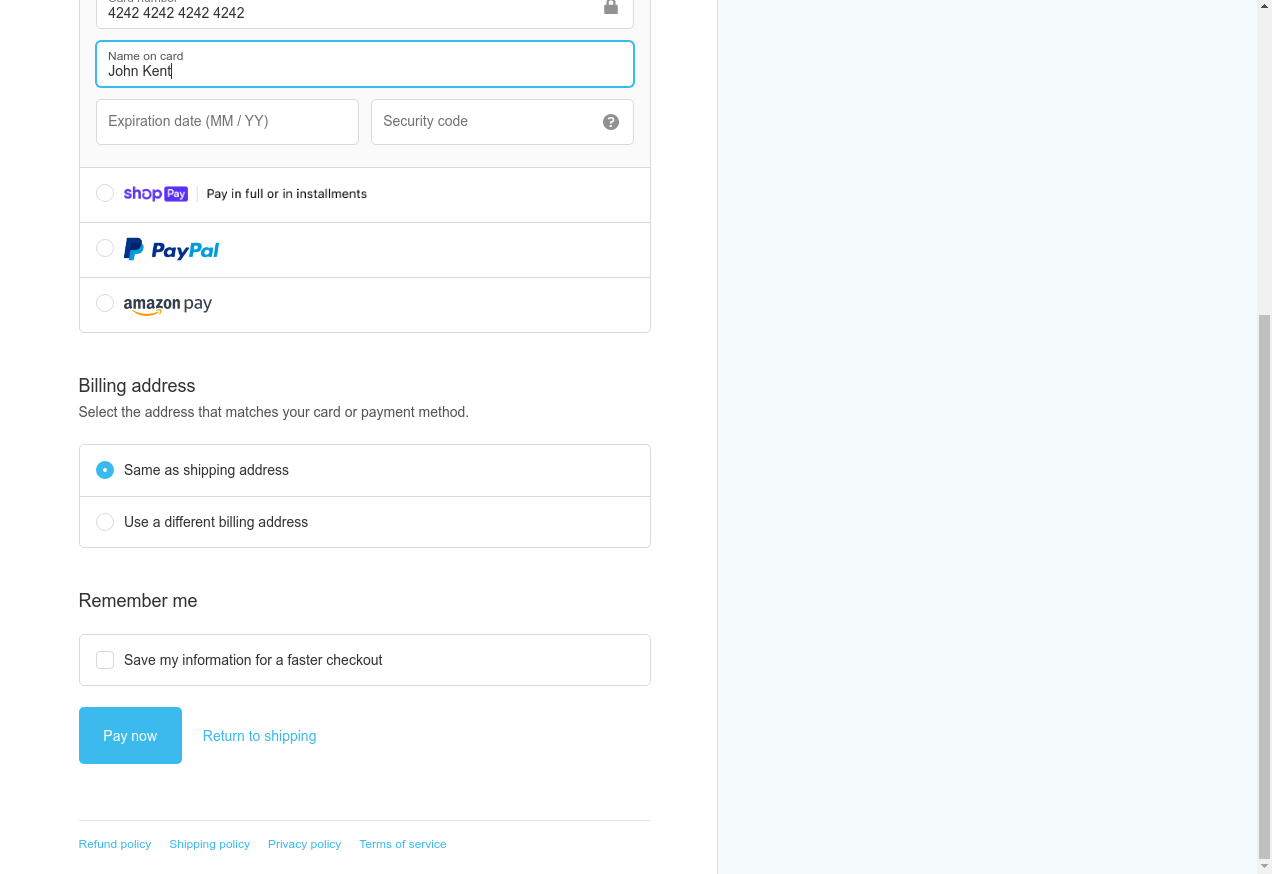Select the Shop Pay radio button
The height and width of the screenshot is (874, 1272).
coord(105,193)
